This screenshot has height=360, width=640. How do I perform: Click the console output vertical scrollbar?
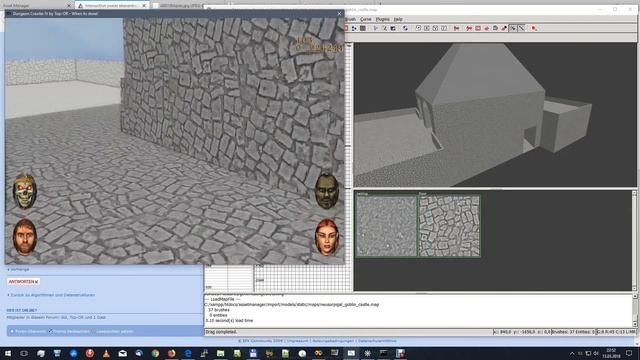pyautogui.click(x=635, y=310)
